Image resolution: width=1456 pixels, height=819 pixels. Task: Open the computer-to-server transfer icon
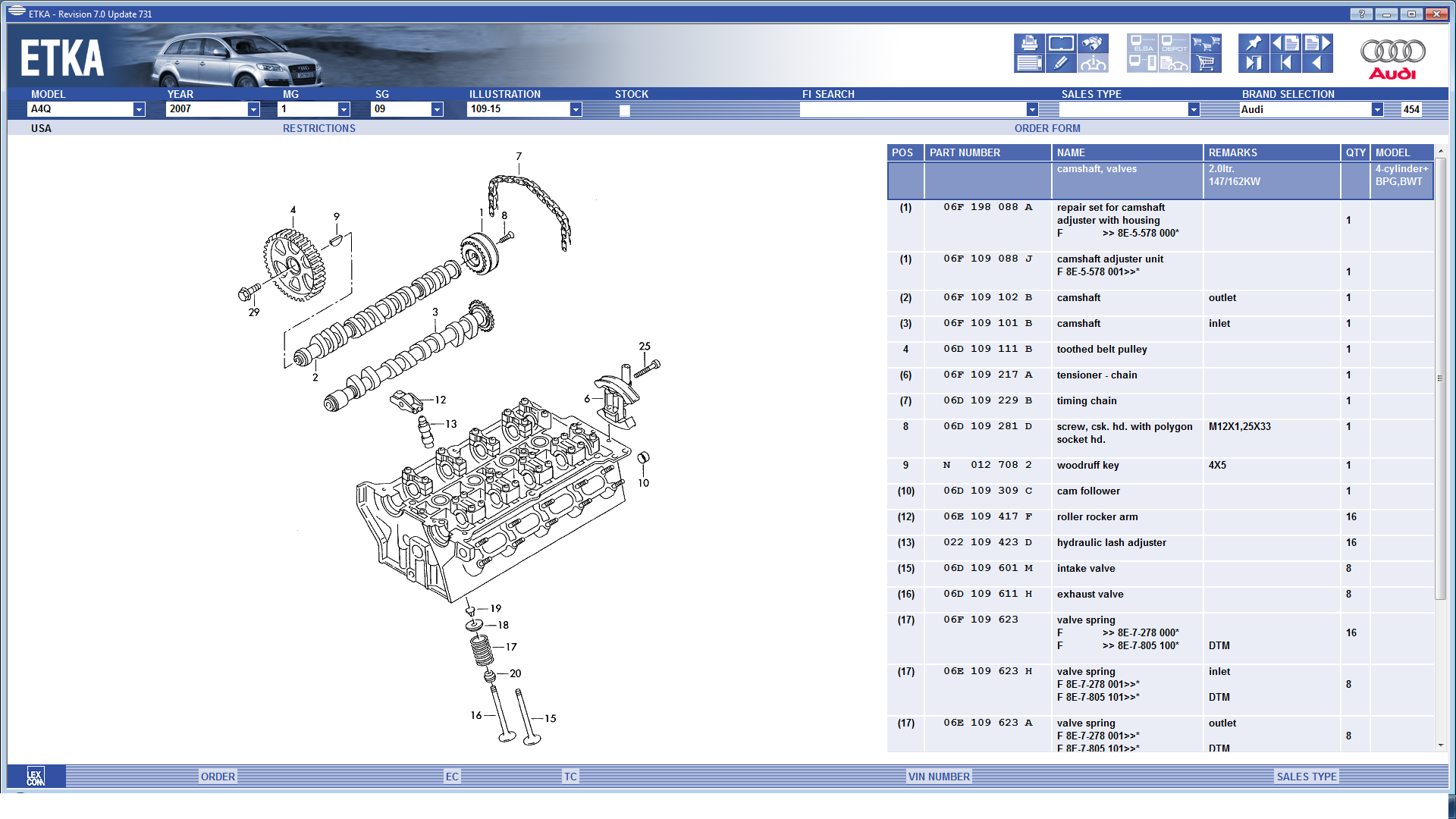click(x=1142, y=63)
